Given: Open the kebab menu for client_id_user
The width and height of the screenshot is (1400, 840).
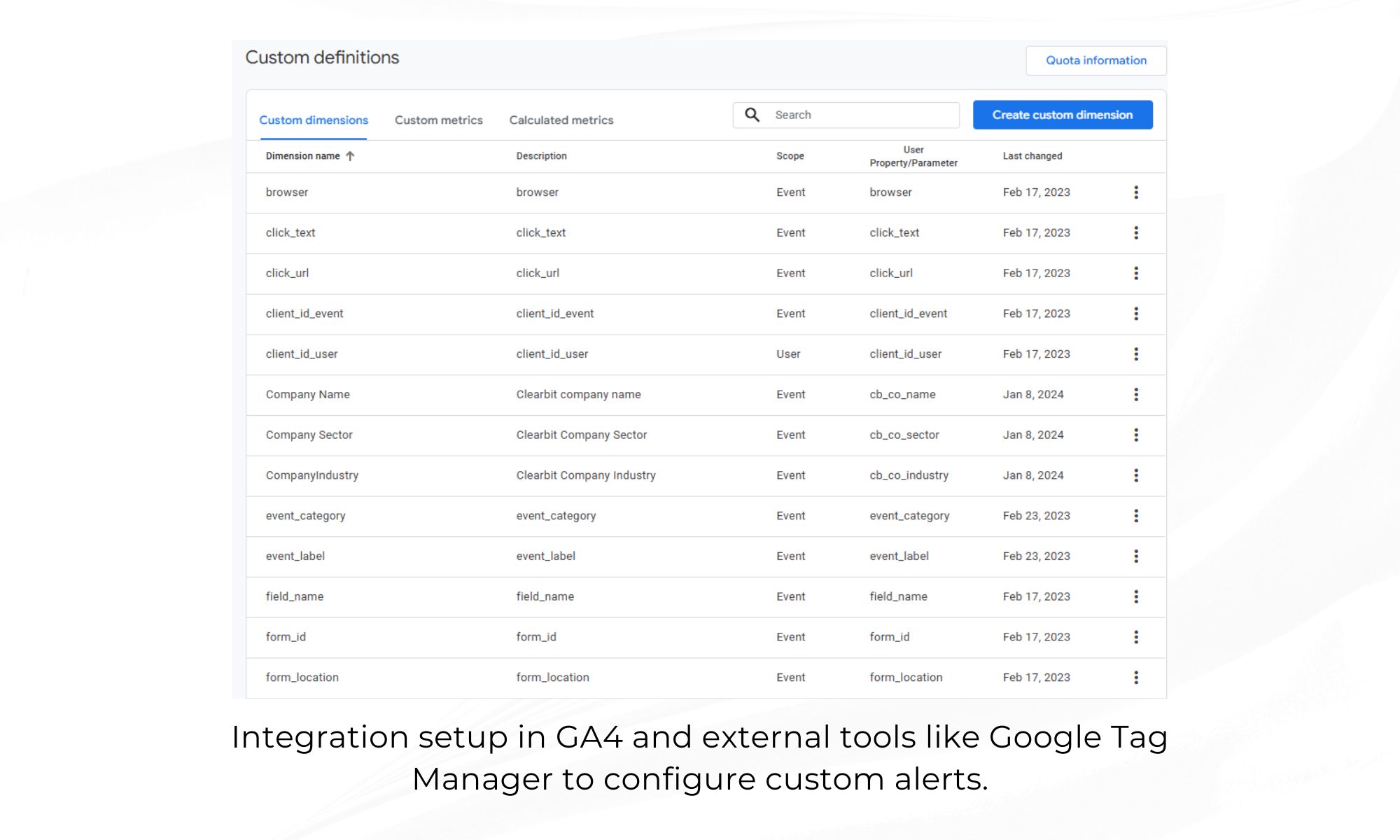Looking at the screenshot, I should 1135,354.
